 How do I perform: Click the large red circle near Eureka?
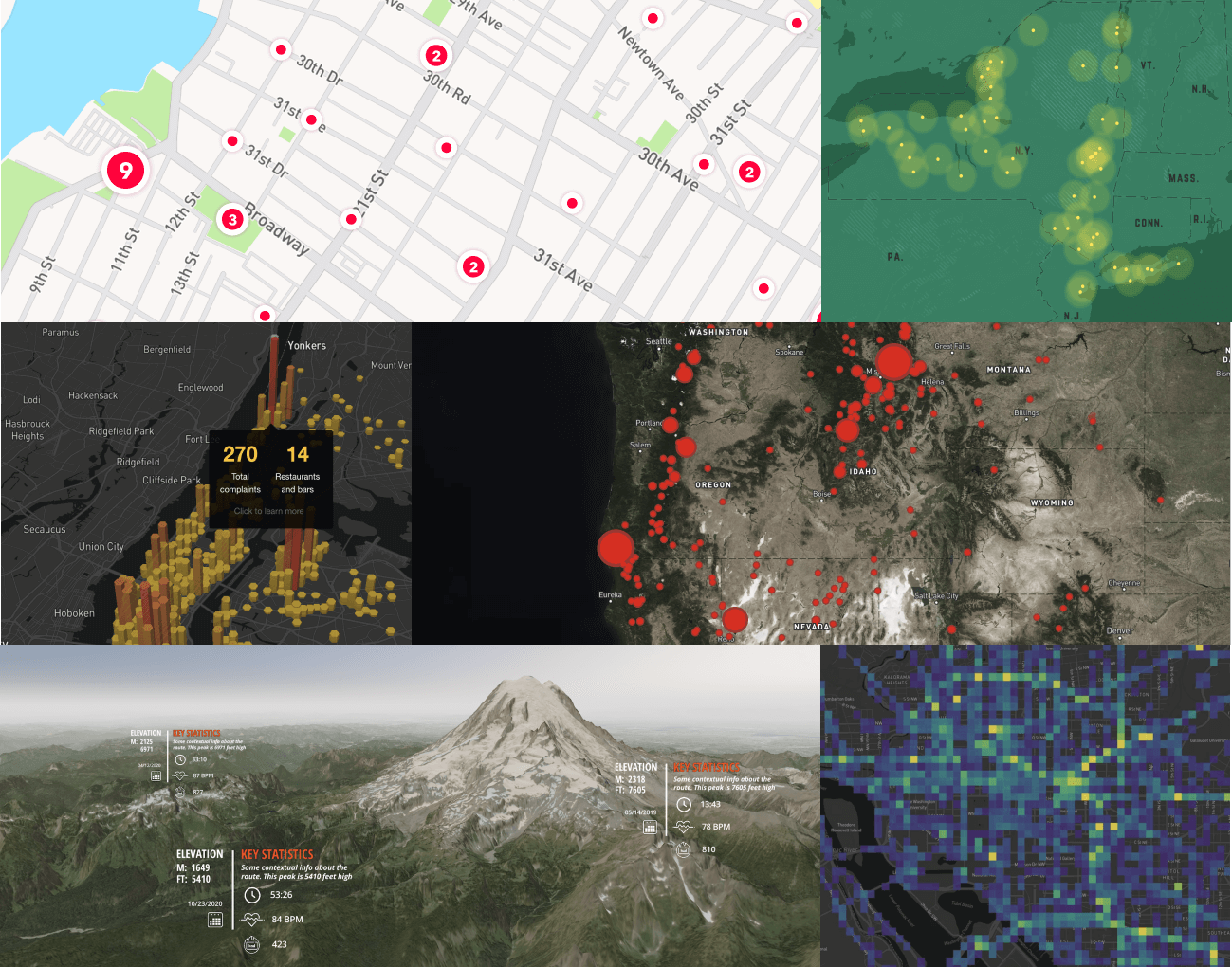tap(616, 548)
